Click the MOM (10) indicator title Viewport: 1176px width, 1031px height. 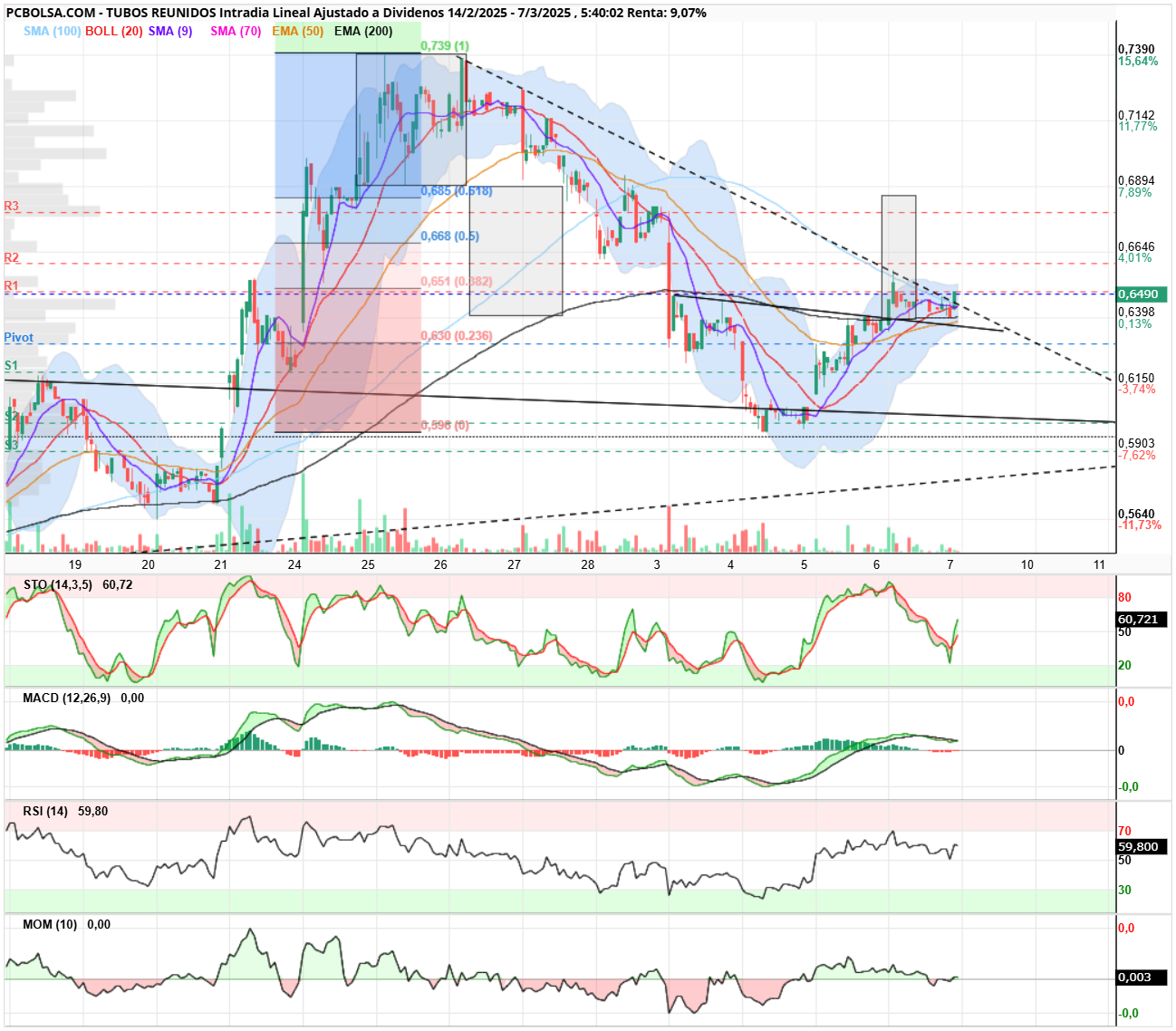pyautogui.click(x=50, y=924)
